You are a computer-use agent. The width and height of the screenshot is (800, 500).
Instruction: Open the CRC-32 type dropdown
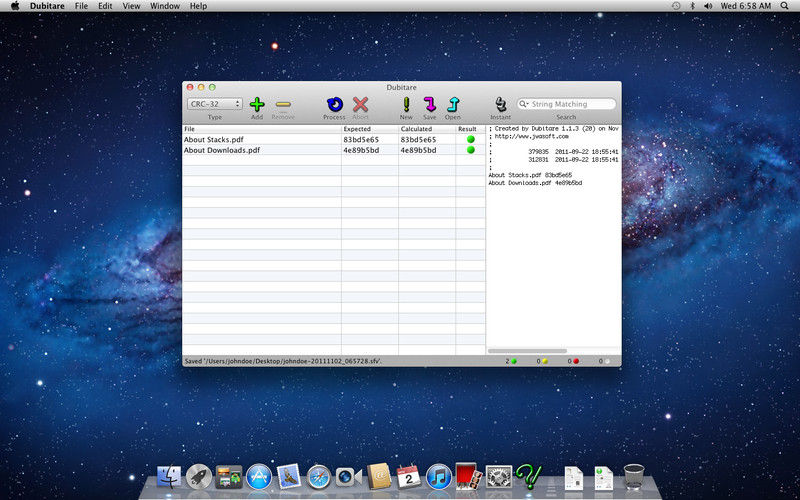click(214, 104)
